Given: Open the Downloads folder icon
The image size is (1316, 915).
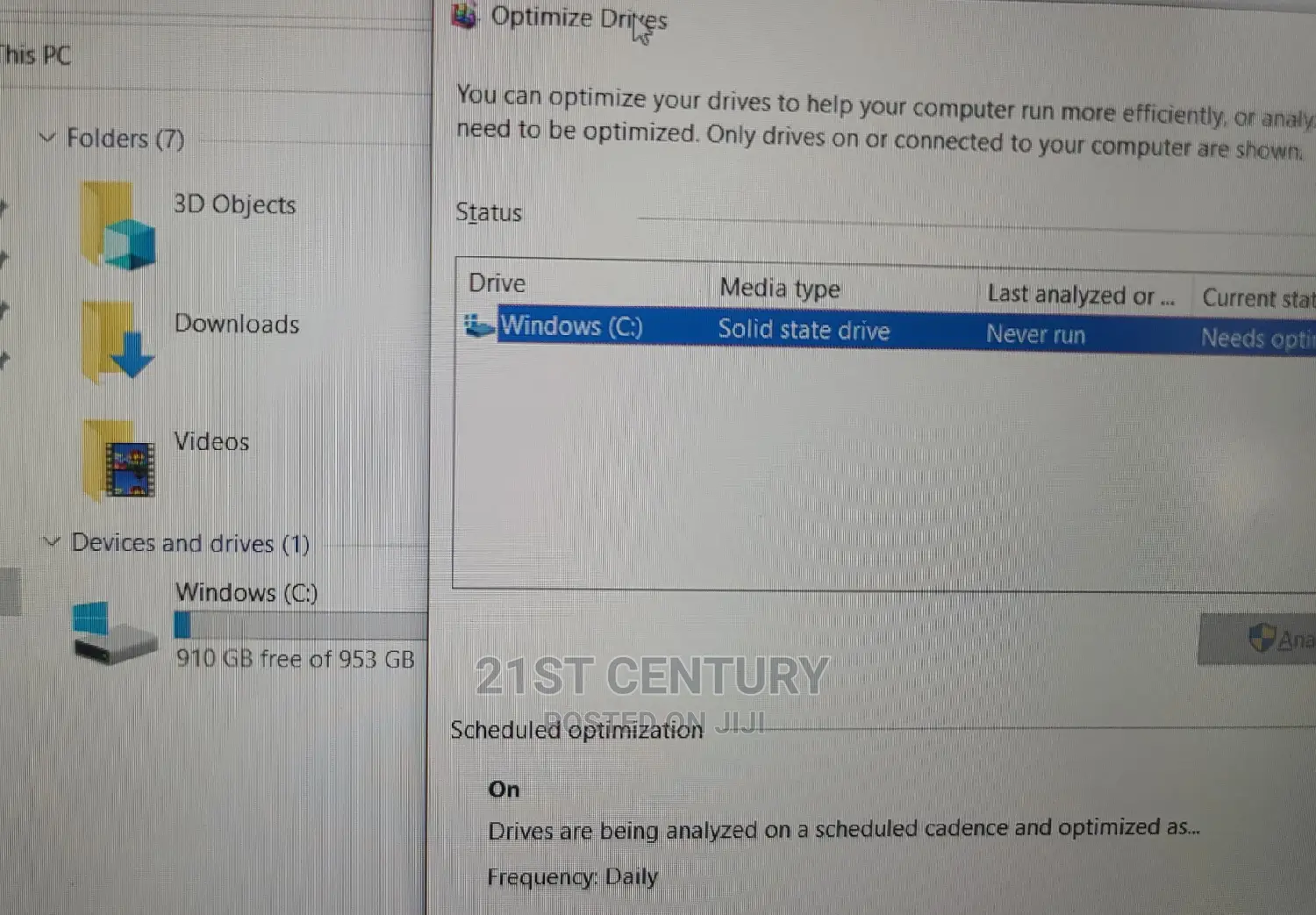Looking at the screenshot, I should click(x=118, y=342).
